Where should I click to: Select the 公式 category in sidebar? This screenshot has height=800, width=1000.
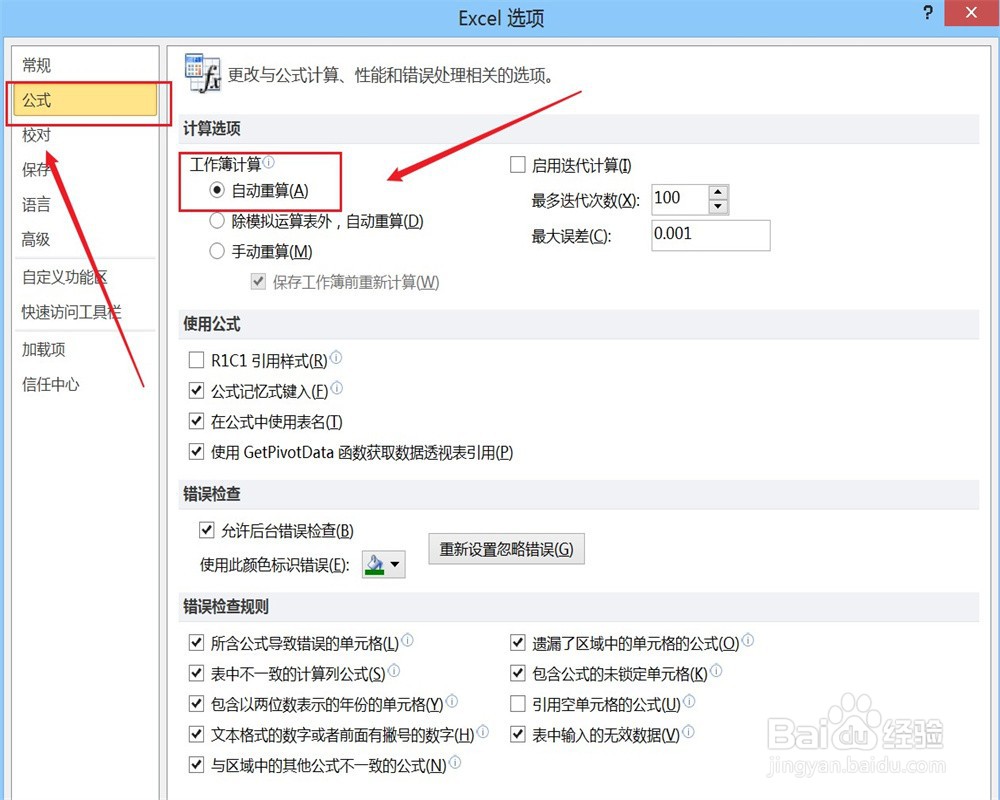[x=85, y=100]
